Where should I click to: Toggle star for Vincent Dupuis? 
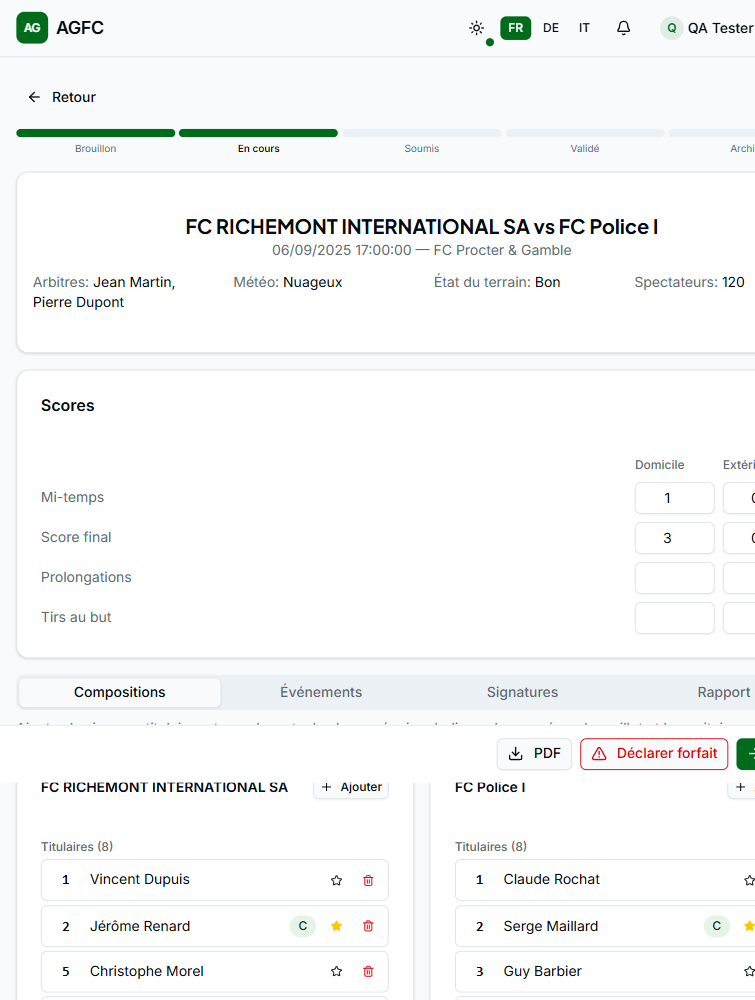pyautogui.click(x=337, y=880)
